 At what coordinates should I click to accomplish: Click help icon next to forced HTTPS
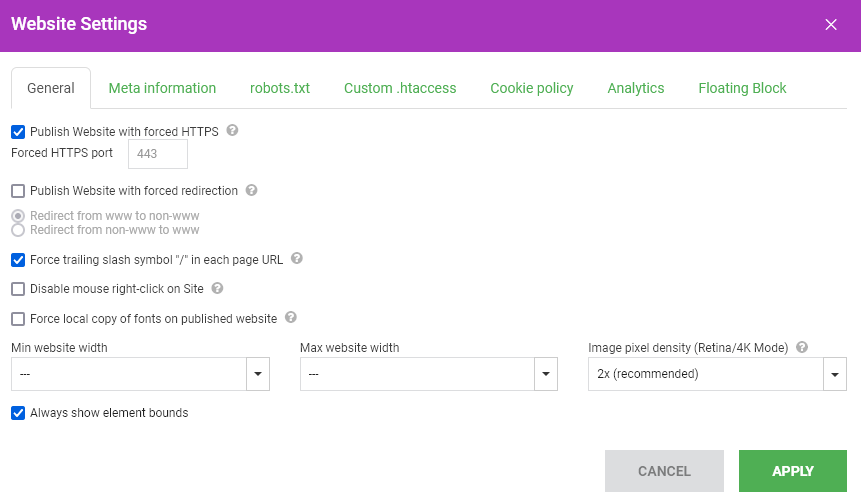coord(232,130)
